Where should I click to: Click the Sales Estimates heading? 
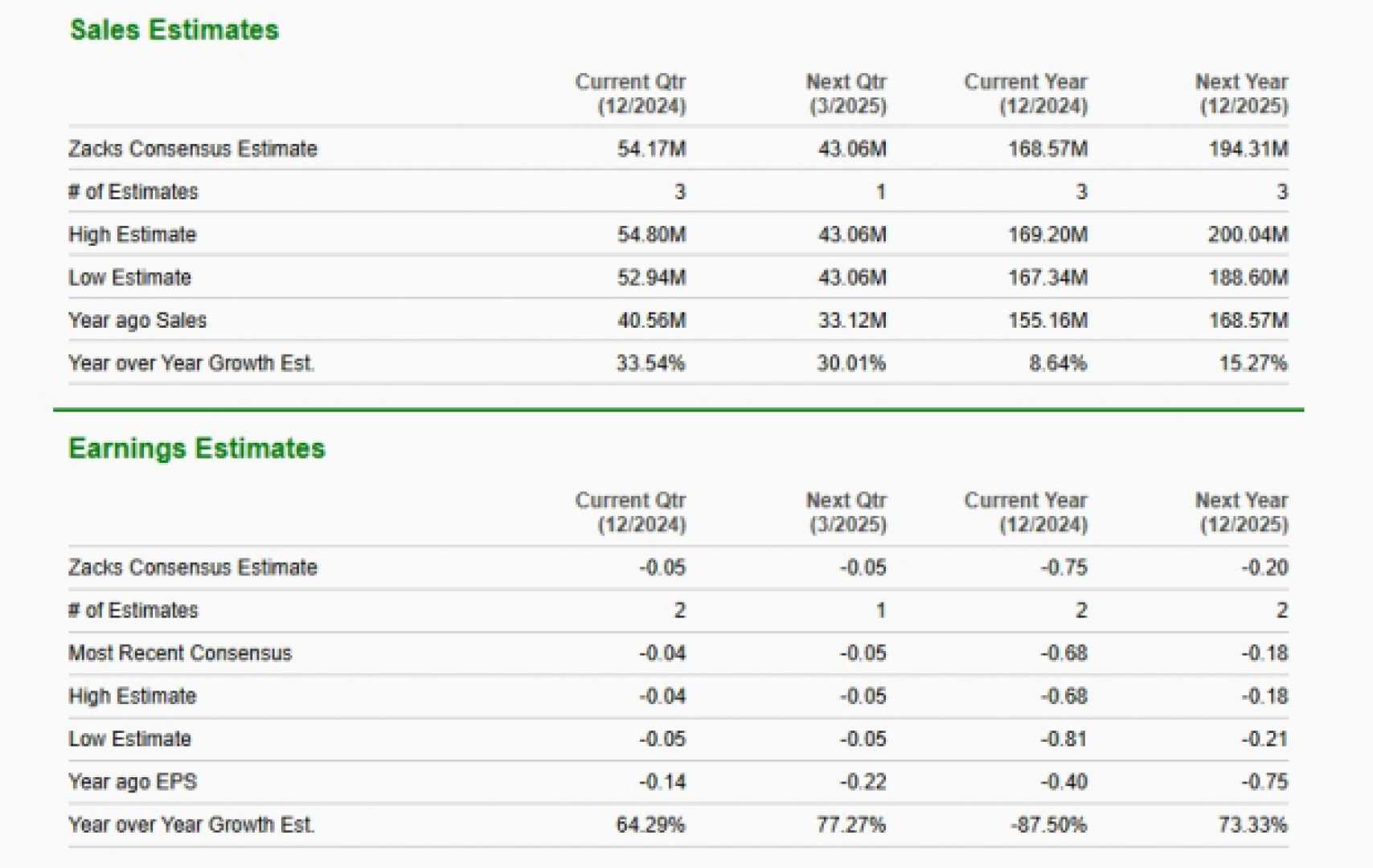174,30
